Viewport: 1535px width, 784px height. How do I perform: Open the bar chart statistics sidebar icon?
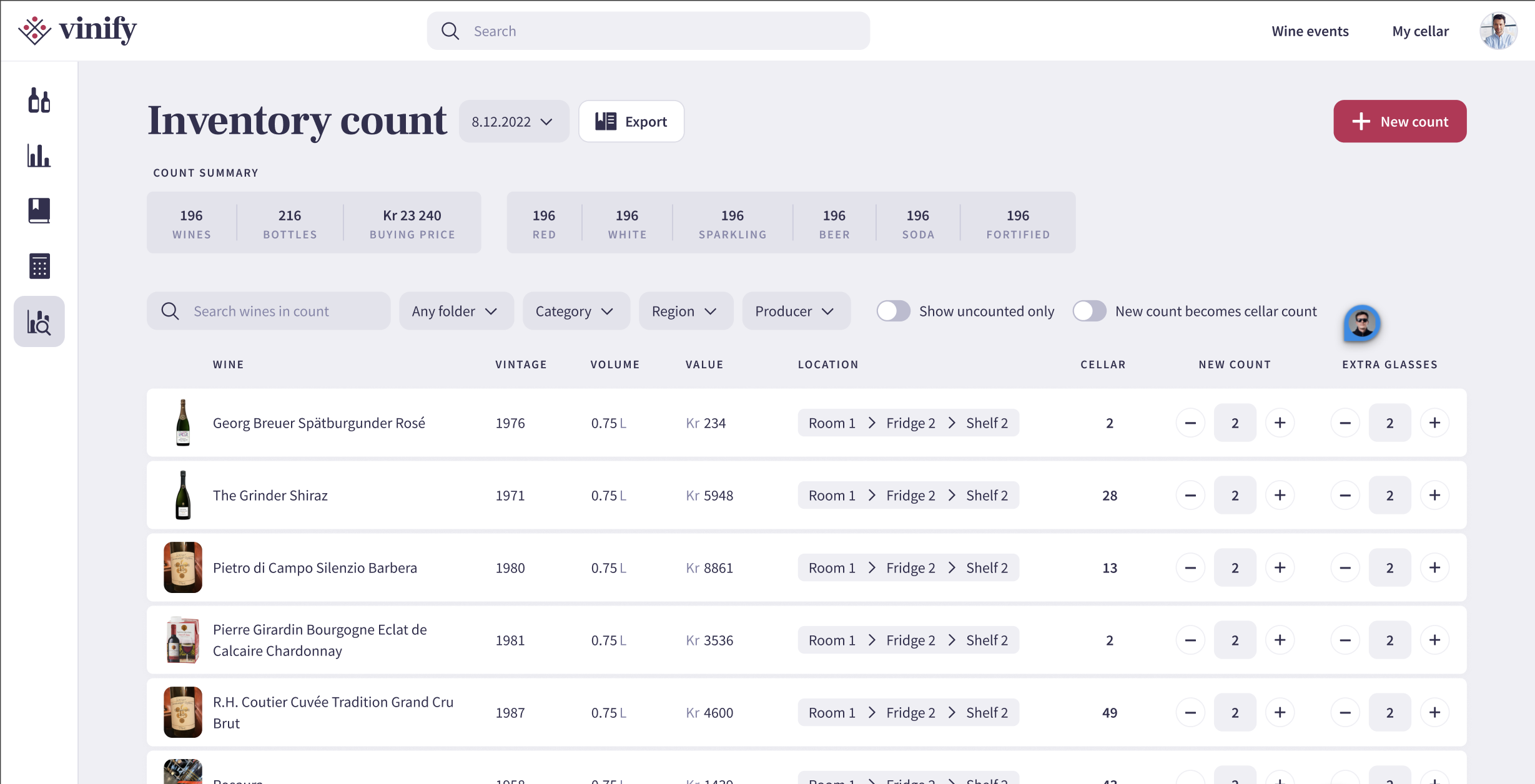pos(39,155)
